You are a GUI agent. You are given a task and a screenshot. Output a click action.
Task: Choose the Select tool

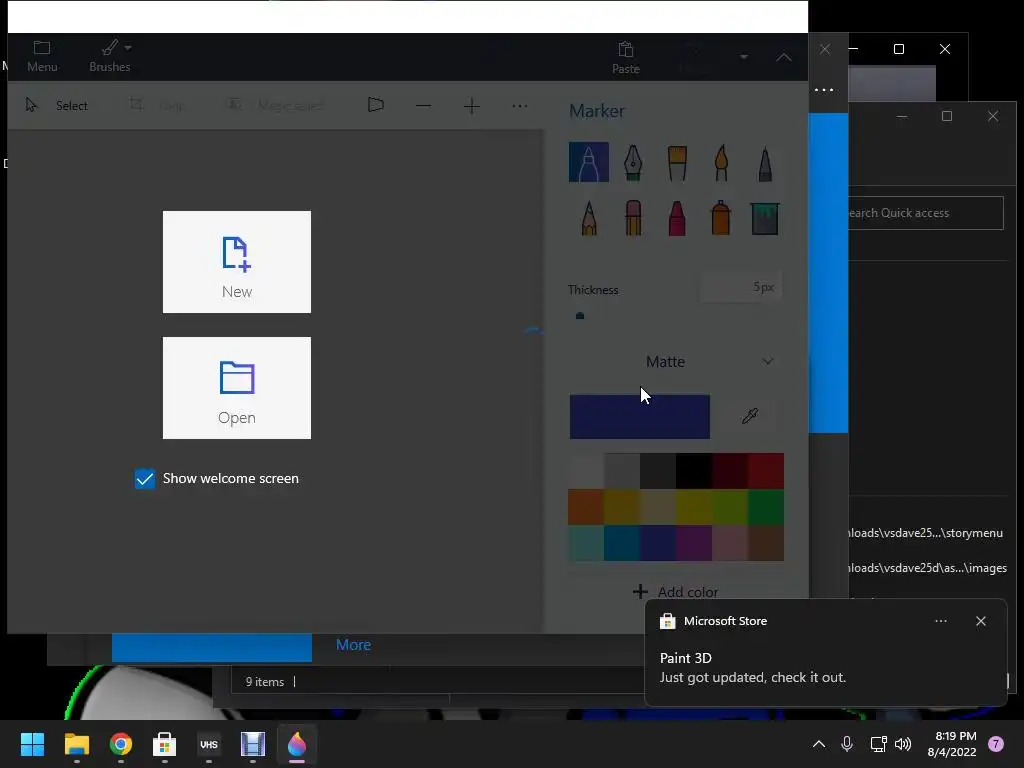(56, 105)
